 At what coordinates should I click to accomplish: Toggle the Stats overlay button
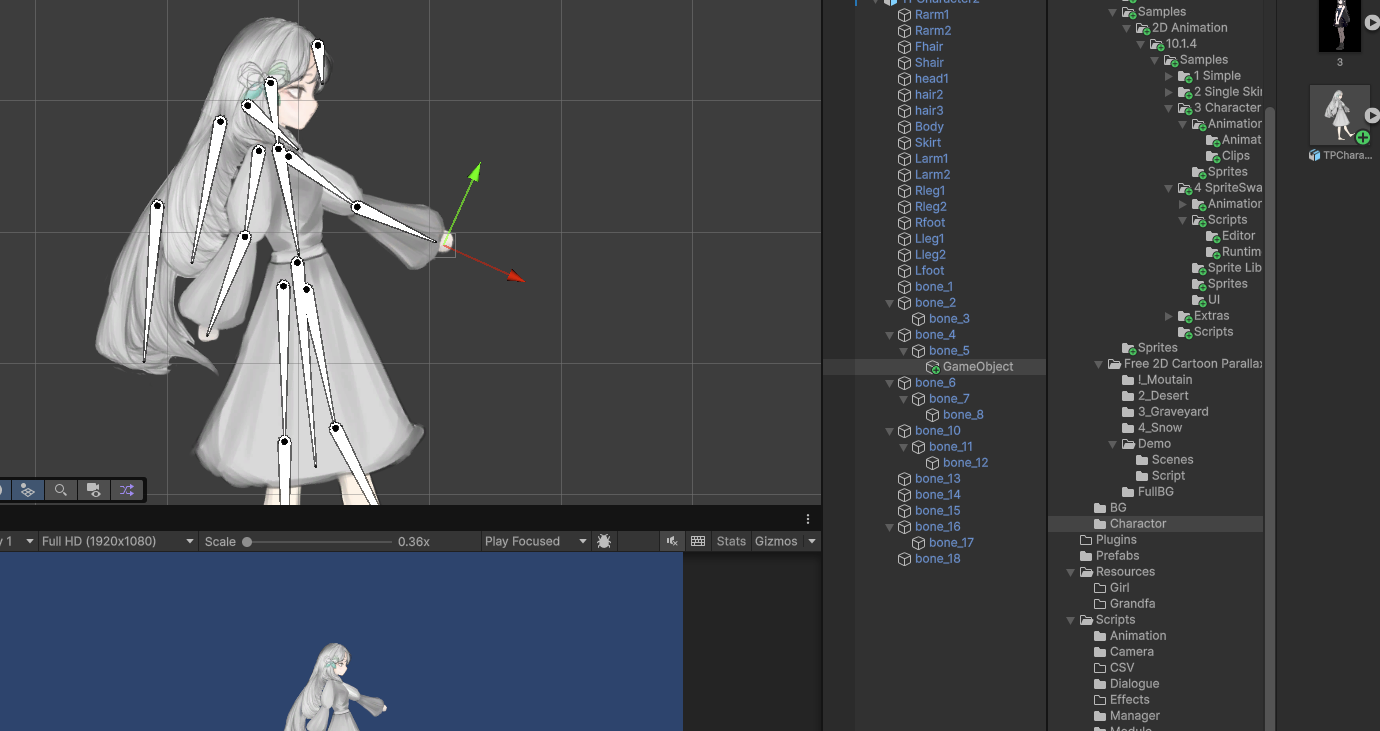(x=731, y=541)
